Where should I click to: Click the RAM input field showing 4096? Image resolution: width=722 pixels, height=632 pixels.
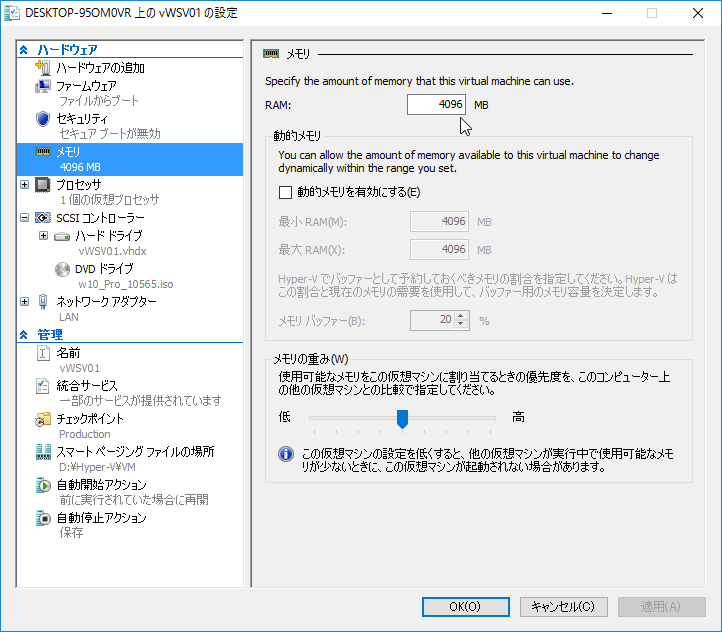tap(436, 104)
